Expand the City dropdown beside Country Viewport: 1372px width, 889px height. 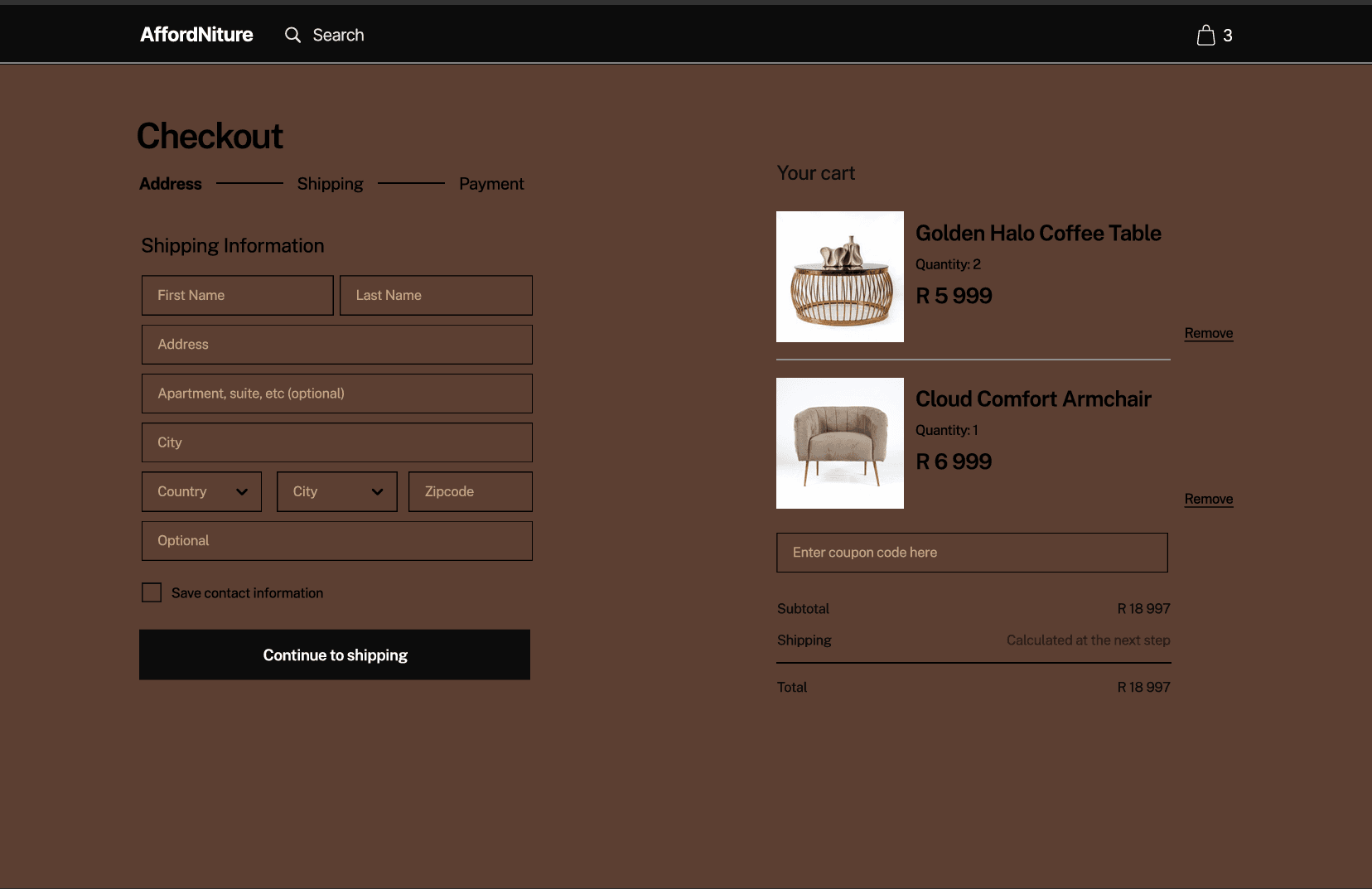336,491
